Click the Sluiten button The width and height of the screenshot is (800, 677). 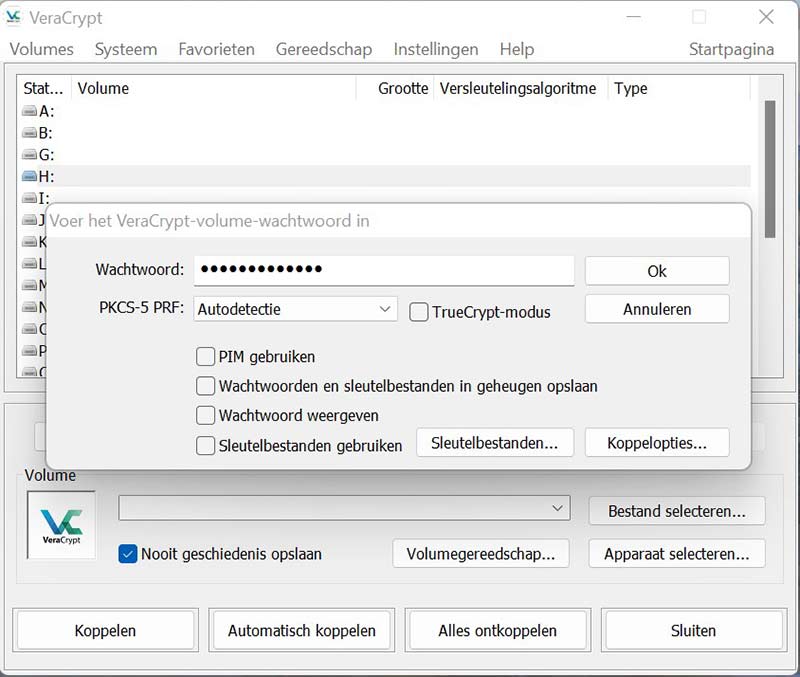pyautogui.click(x=693, y=630)
